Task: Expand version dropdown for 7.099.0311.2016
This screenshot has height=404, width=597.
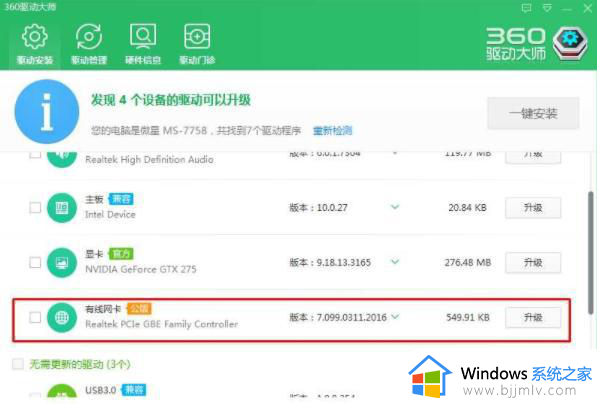Action: point(395,317)
